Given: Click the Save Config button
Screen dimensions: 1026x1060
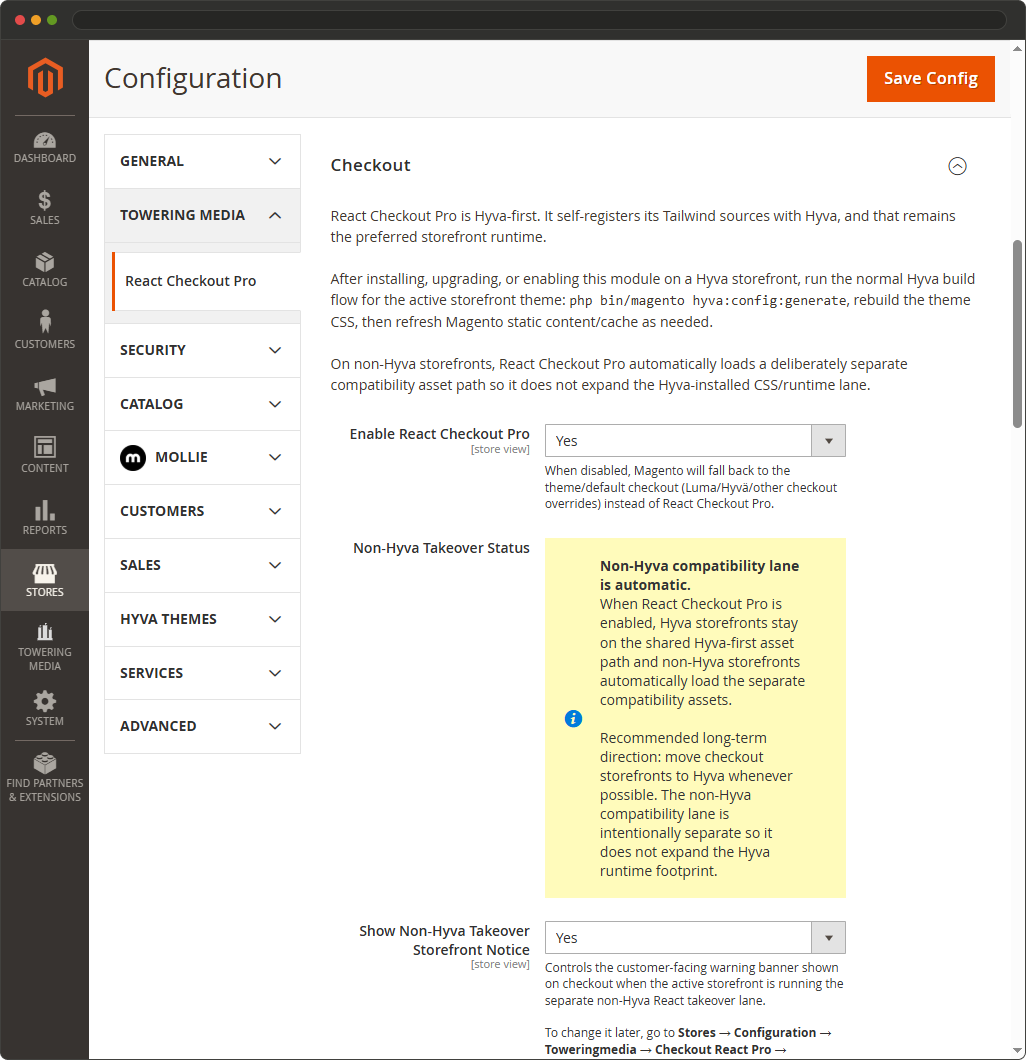Looking at the screenshot, I should [x=930, y=78].
